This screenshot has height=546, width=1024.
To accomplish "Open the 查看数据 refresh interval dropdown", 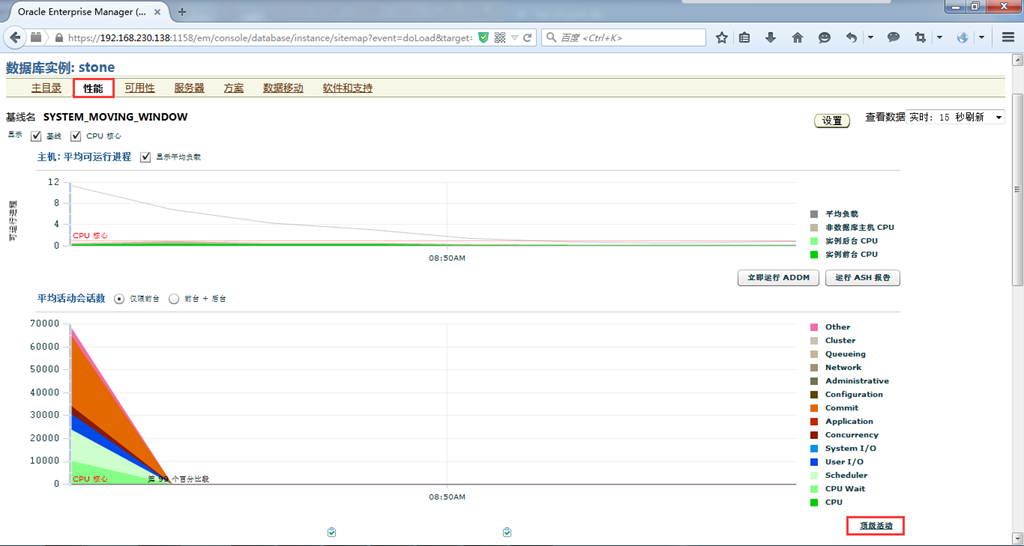I will coord(954,118).
